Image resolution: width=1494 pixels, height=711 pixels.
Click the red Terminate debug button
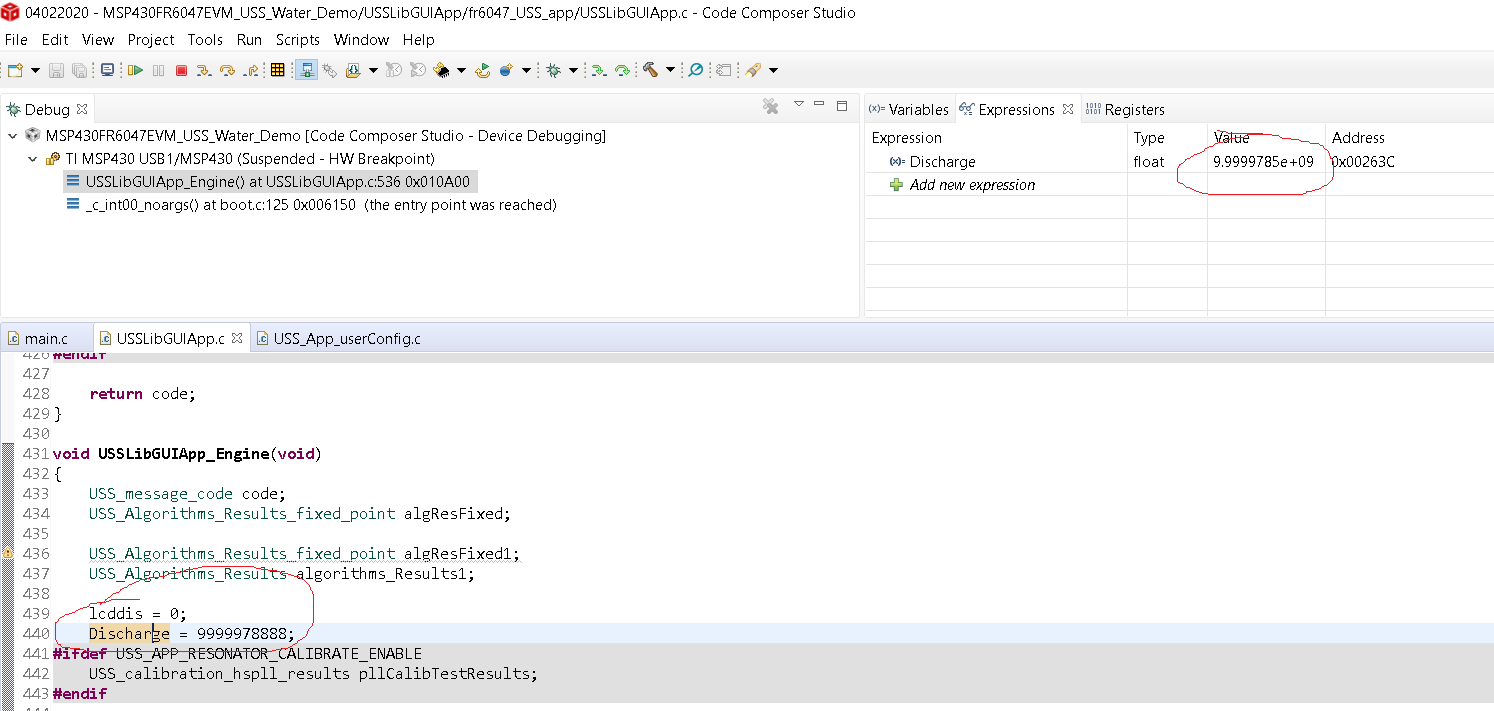click(x=181, y=70)
